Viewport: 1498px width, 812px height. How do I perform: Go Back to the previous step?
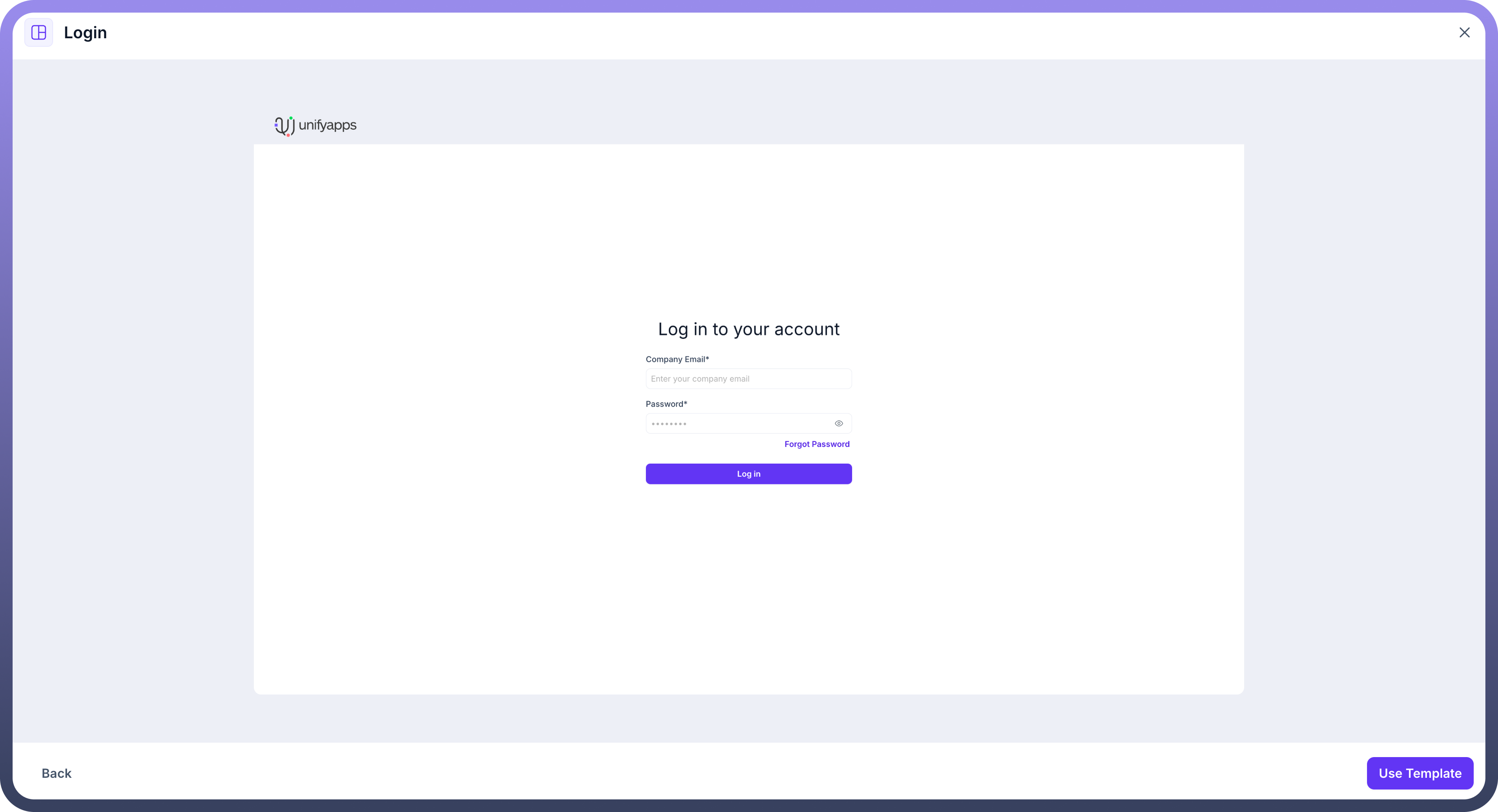pyautogui.click(x=56, y=773)
